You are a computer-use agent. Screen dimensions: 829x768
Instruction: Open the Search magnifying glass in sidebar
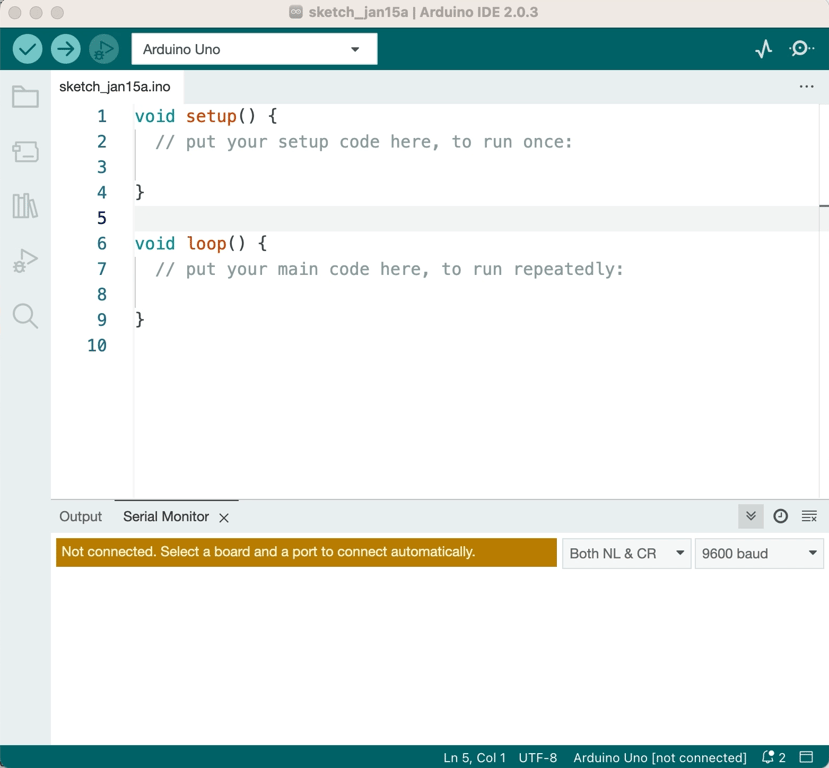click(25, 316)
